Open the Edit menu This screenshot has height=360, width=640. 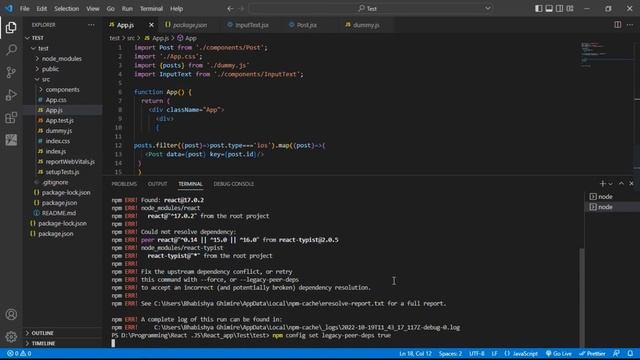tap(42, 8)
